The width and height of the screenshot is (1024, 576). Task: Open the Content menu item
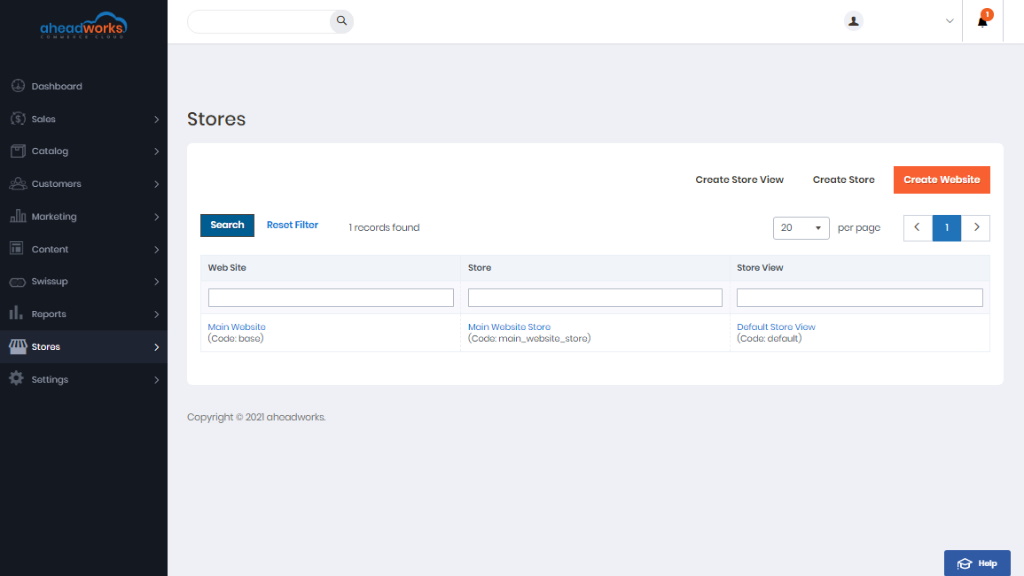click(84, 249)
